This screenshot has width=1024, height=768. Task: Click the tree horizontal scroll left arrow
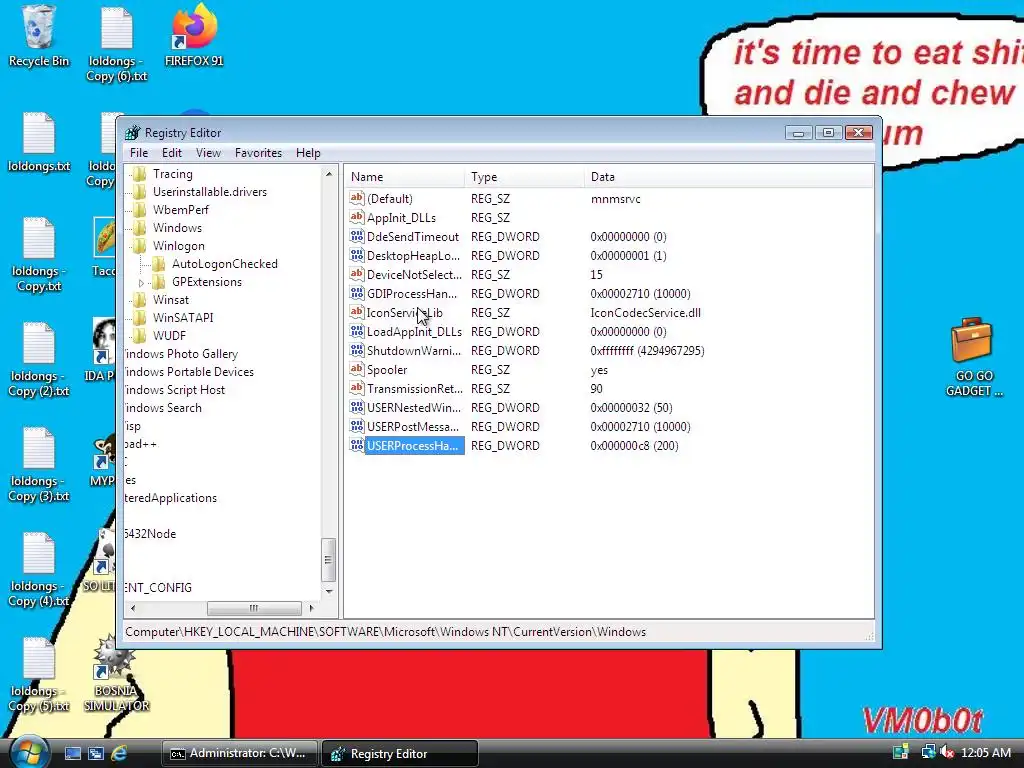[133, 608]
